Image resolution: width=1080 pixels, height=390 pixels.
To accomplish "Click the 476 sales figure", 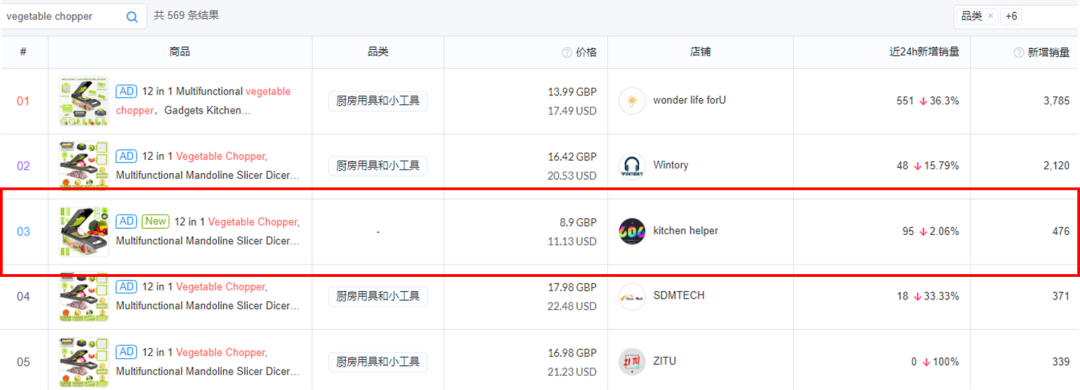I will pyautogui.click(x=1061, y=231).
